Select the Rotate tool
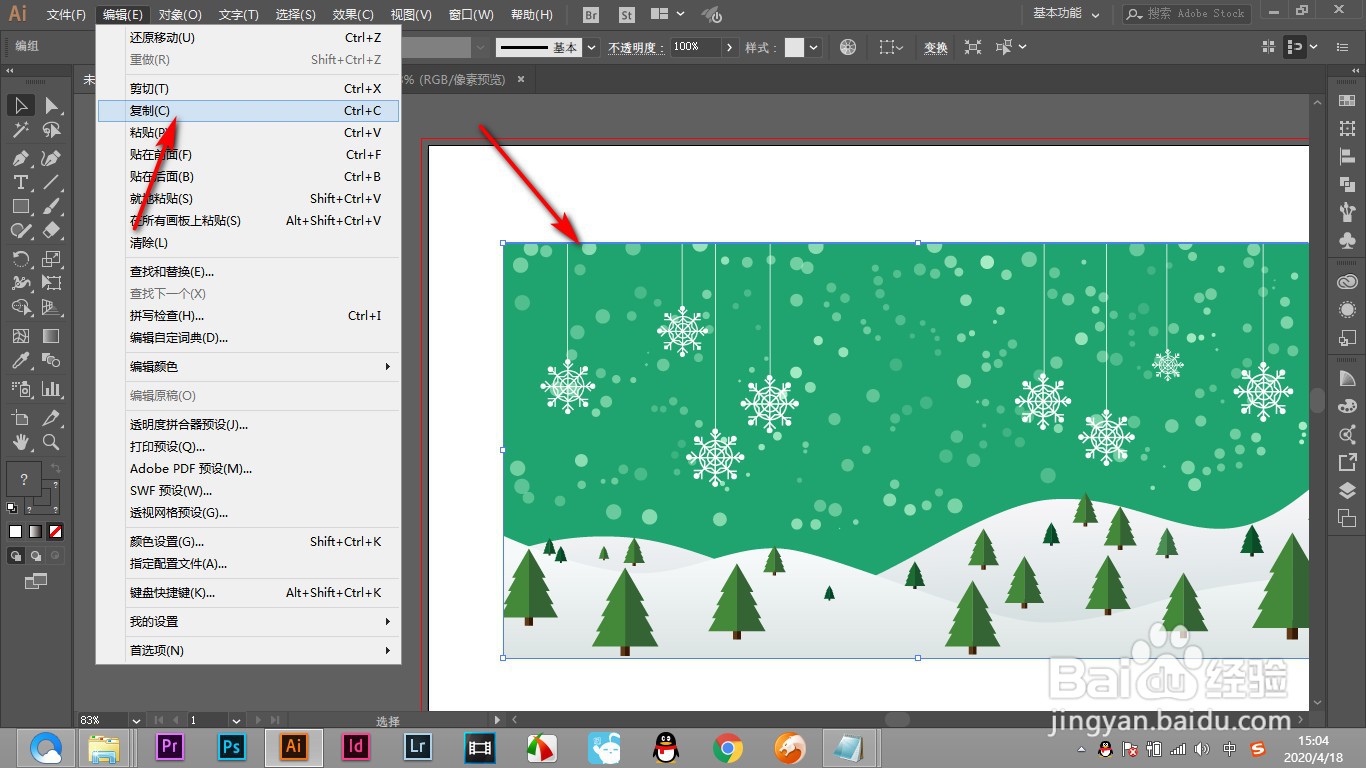The width and height of the screenshot is (1366, 768). tap(20, 258)
